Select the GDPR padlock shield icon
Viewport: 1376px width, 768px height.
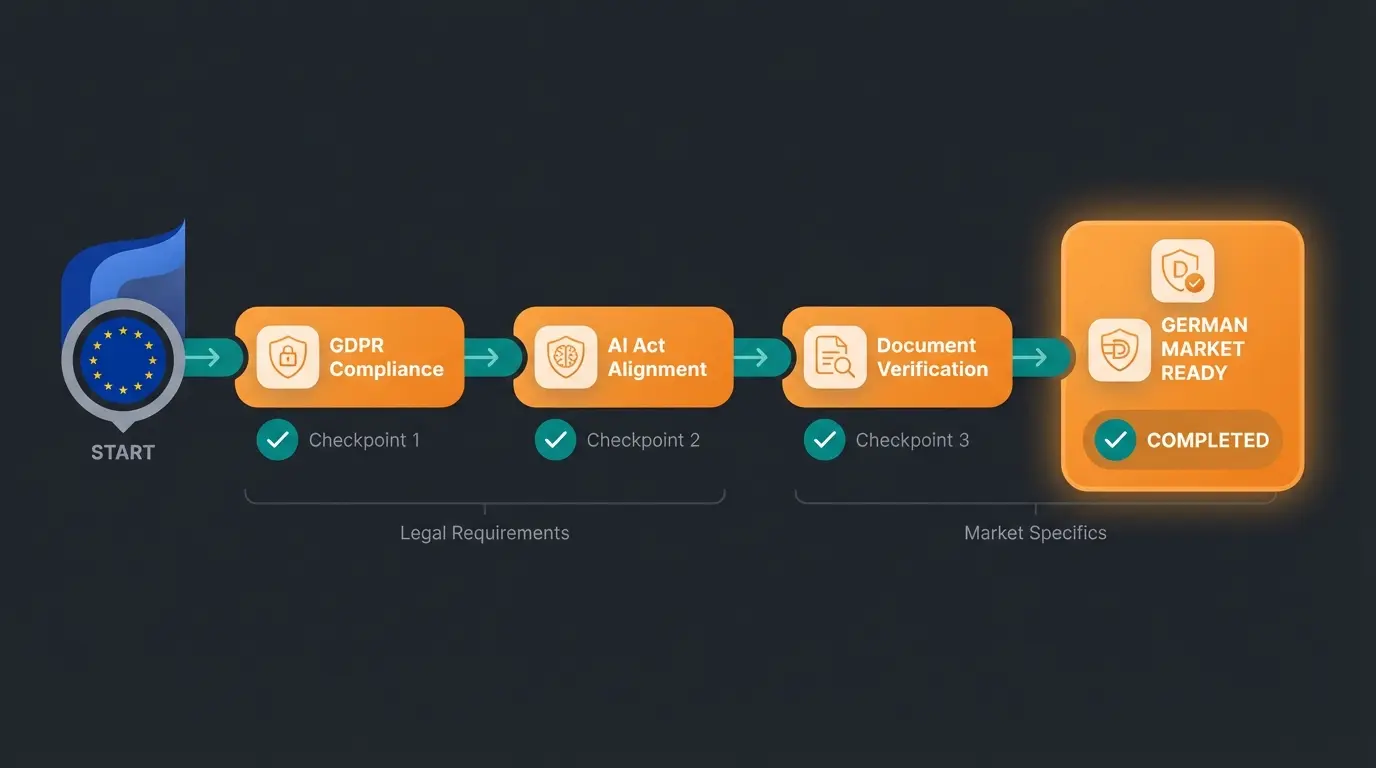(x=288, y=357)
